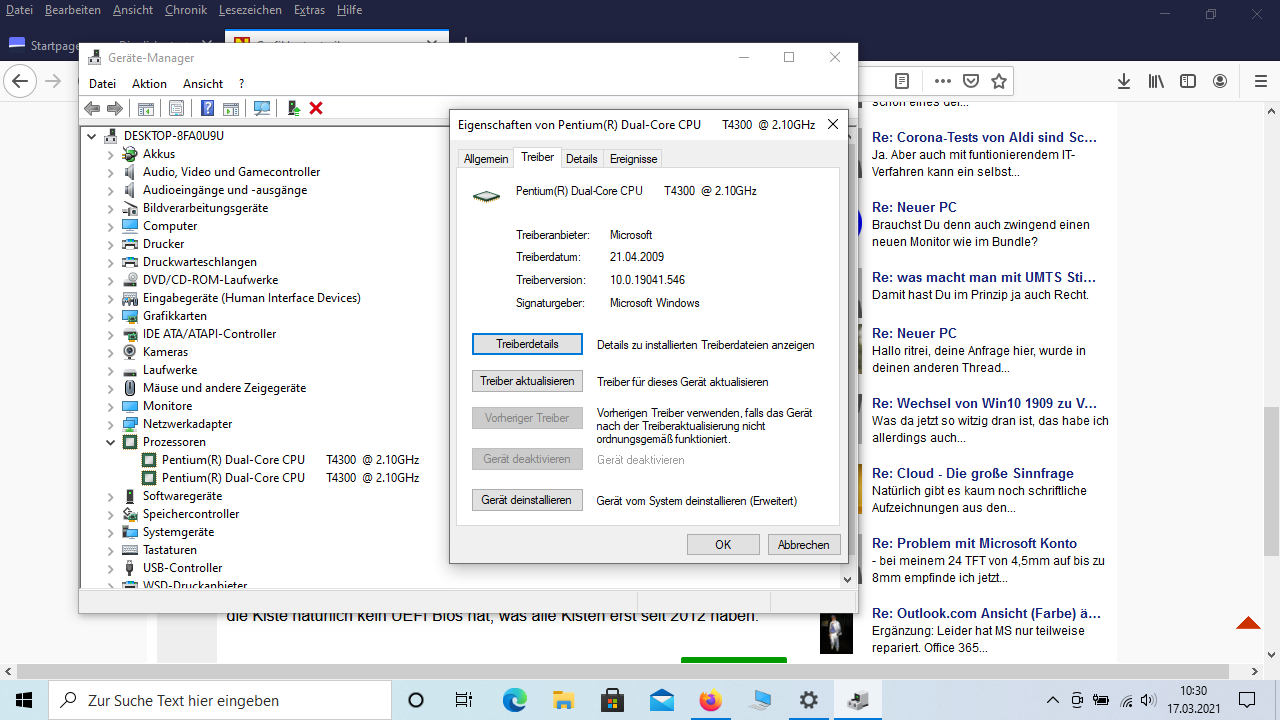Expand the Netzwerkadapter node
Image resolution: width=1280 pixels, height=720 pixels.
(x=111, y=424)
